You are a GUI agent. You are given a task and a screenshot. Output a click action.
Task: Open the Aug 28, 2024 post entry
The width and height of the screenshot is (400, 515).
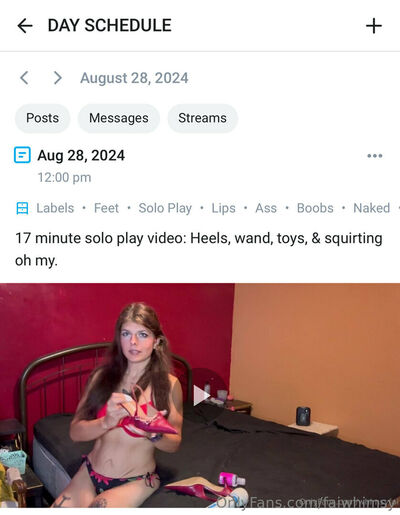pyautogui.click(x=81, y=155)
